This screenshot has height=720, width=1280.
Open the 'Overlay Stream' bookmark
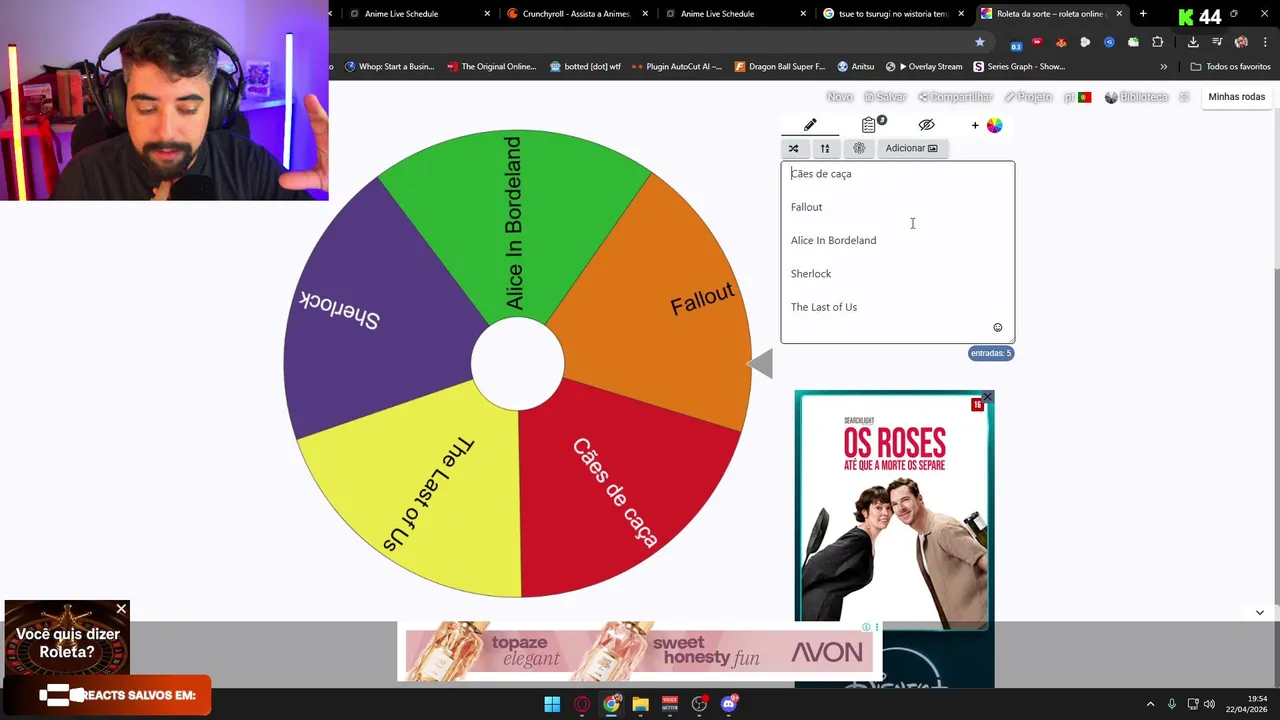924,67
